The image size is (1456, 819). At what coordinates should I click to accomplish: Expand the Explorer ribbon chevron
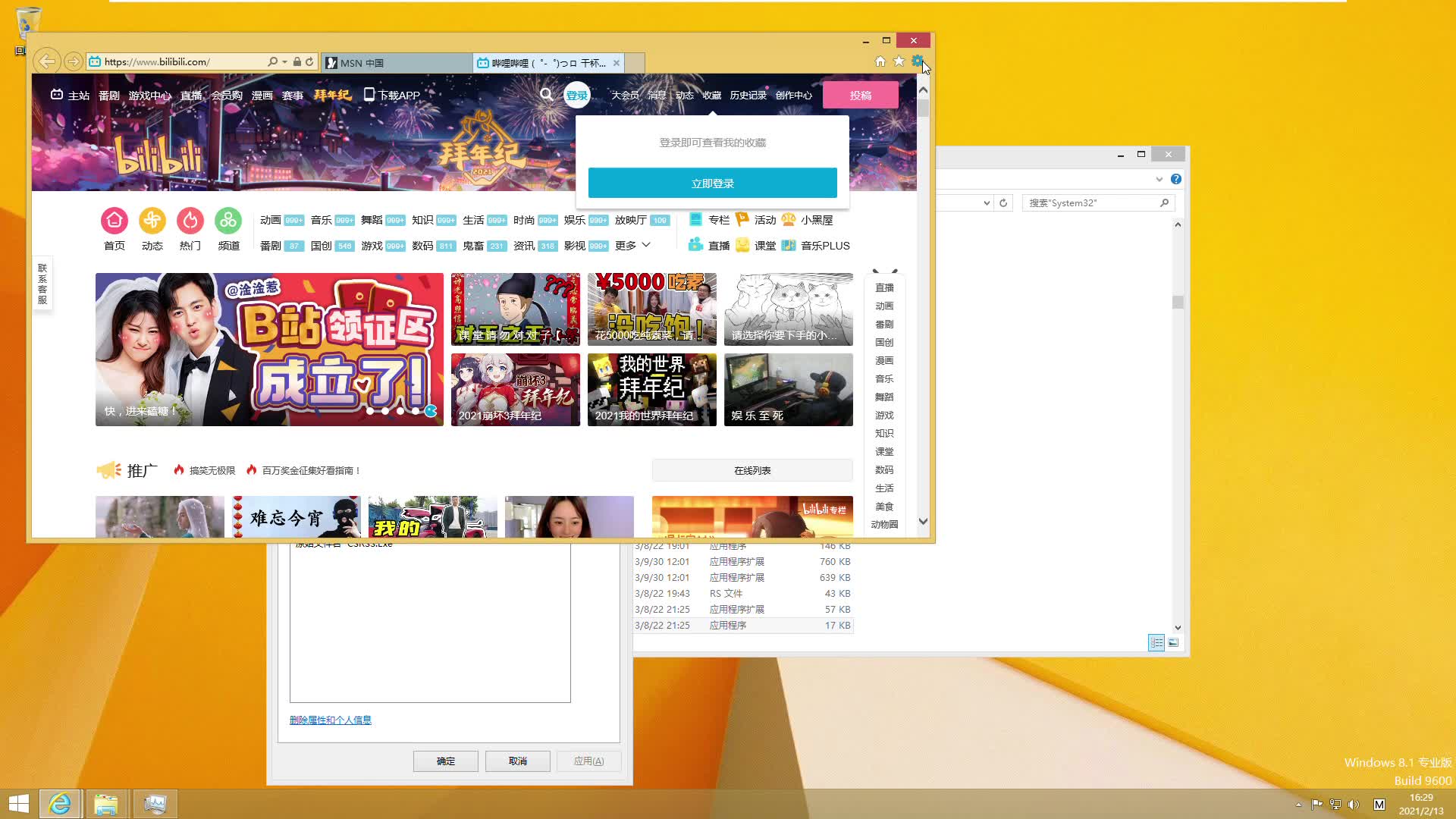click(1159, 180)
